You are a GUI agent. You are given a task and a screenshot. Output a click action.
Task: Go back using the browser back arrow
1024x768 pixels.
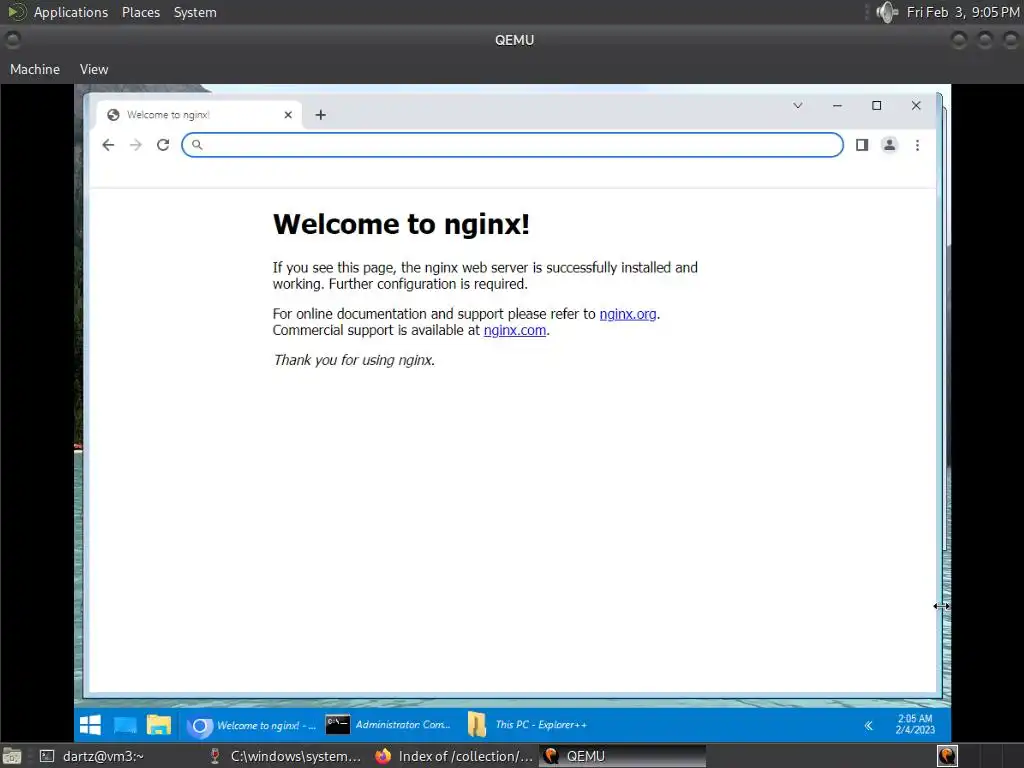coord(108,145)
